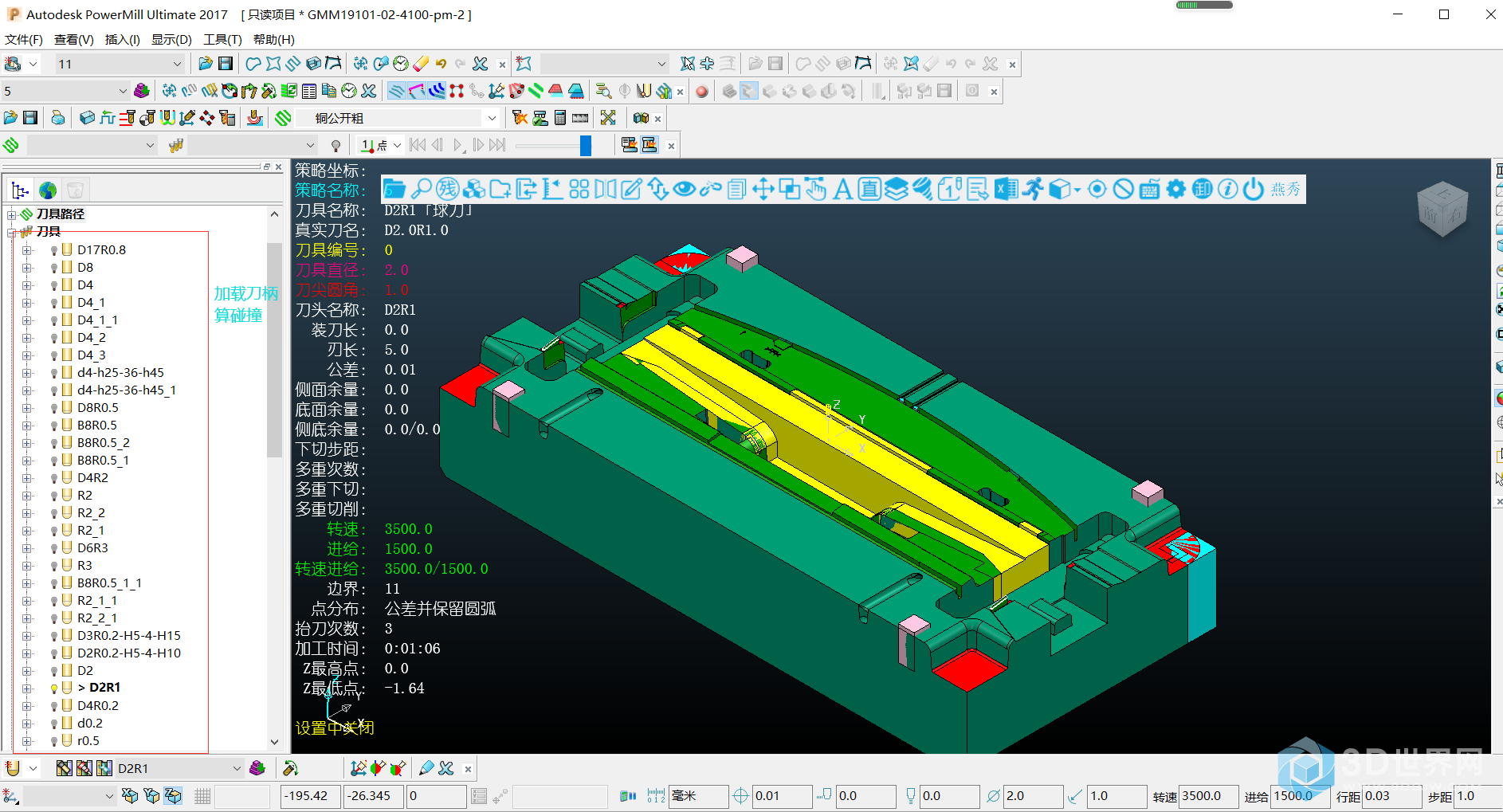Open the 显示(D) menu
The height and width of the screenshot is (812, 1503).
pos(171,39)
